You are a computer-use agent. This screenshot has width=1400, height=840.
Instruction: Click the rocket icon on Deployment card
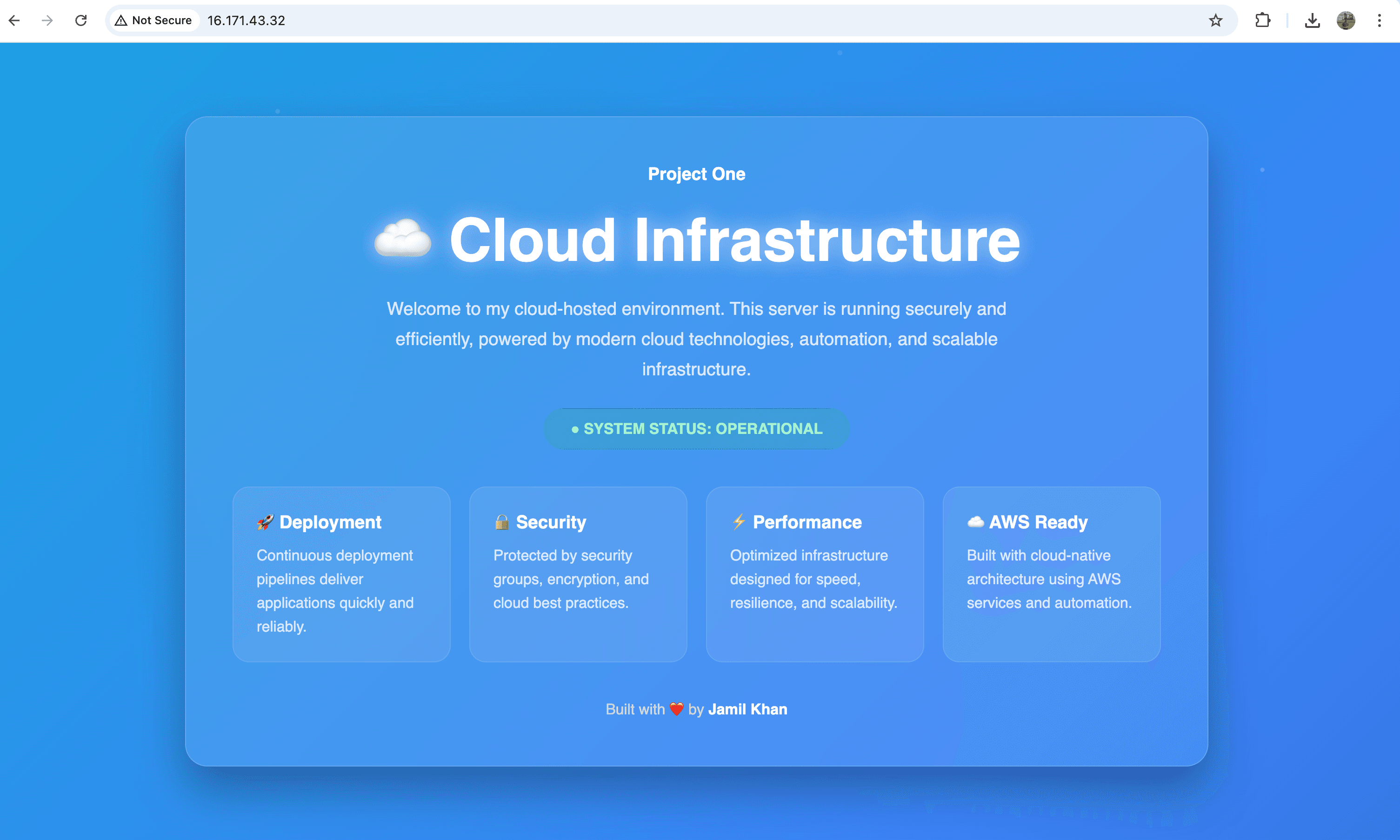tap(266, 522)
